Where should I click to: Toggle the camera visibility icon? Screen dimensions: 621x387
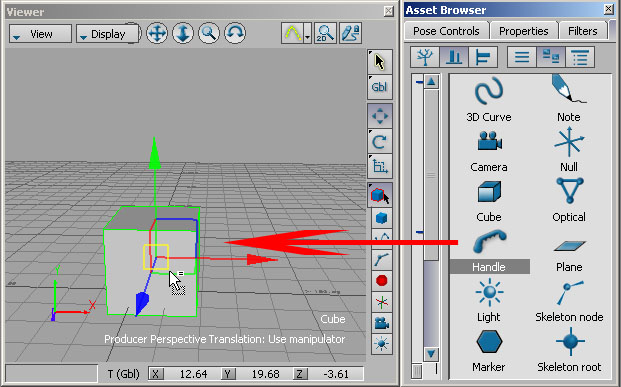coord(382,323)
